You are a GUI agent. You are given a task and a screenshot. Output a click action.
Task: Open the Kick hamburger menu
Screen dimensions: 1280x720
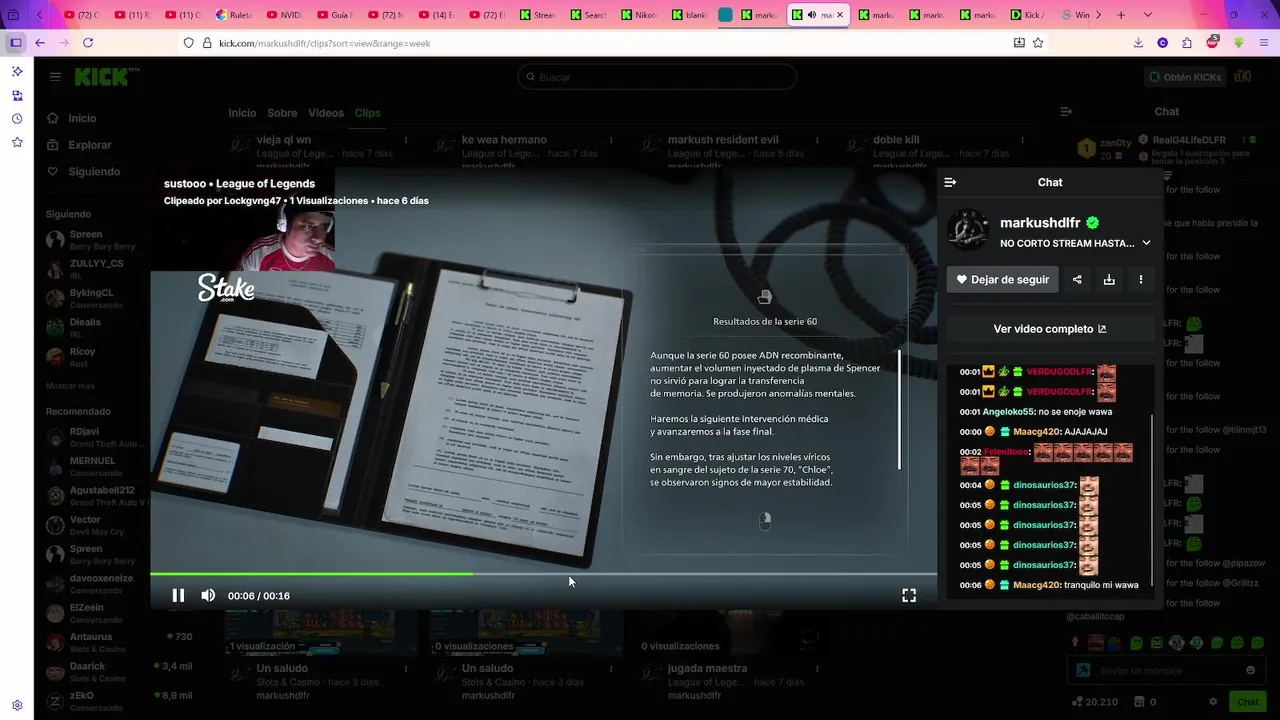(x=55, y=77)
